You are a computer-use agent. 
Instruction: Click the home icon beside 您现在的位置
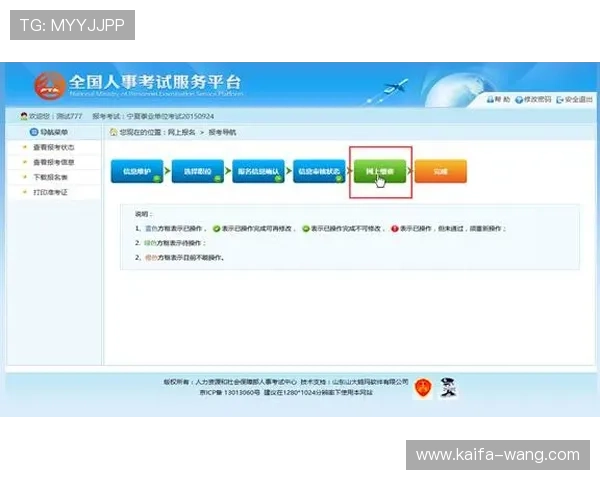click(x=114, y=132)
